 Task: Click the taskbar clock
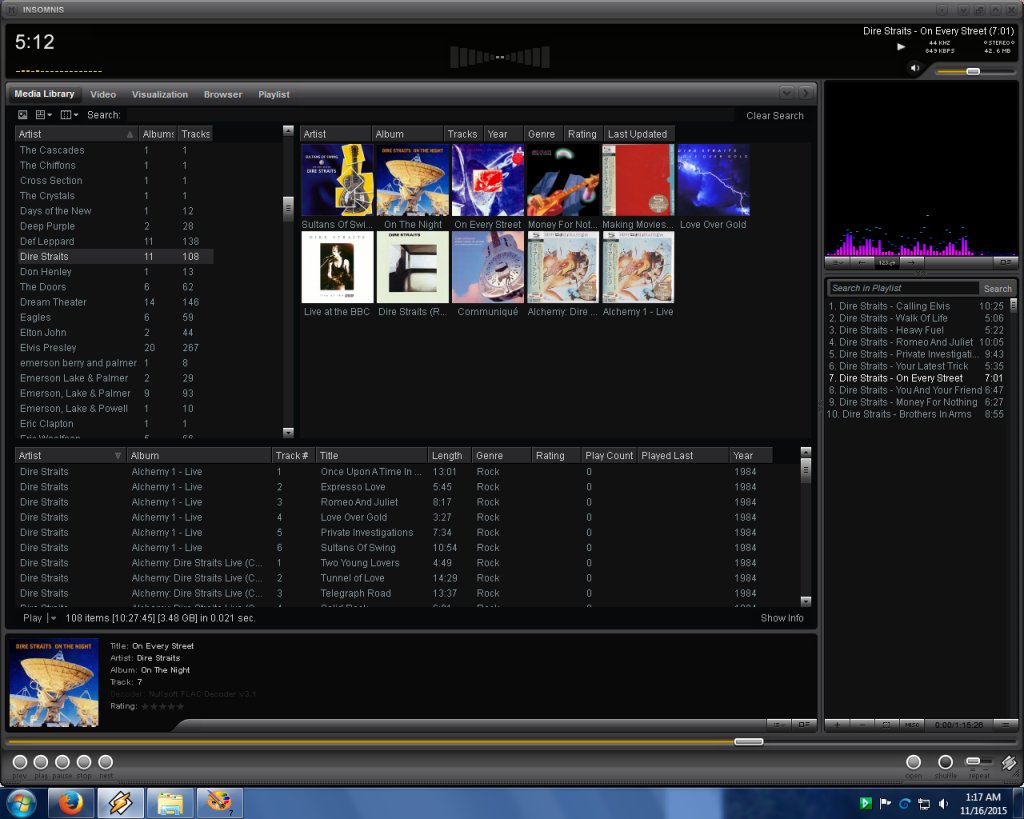983,803
